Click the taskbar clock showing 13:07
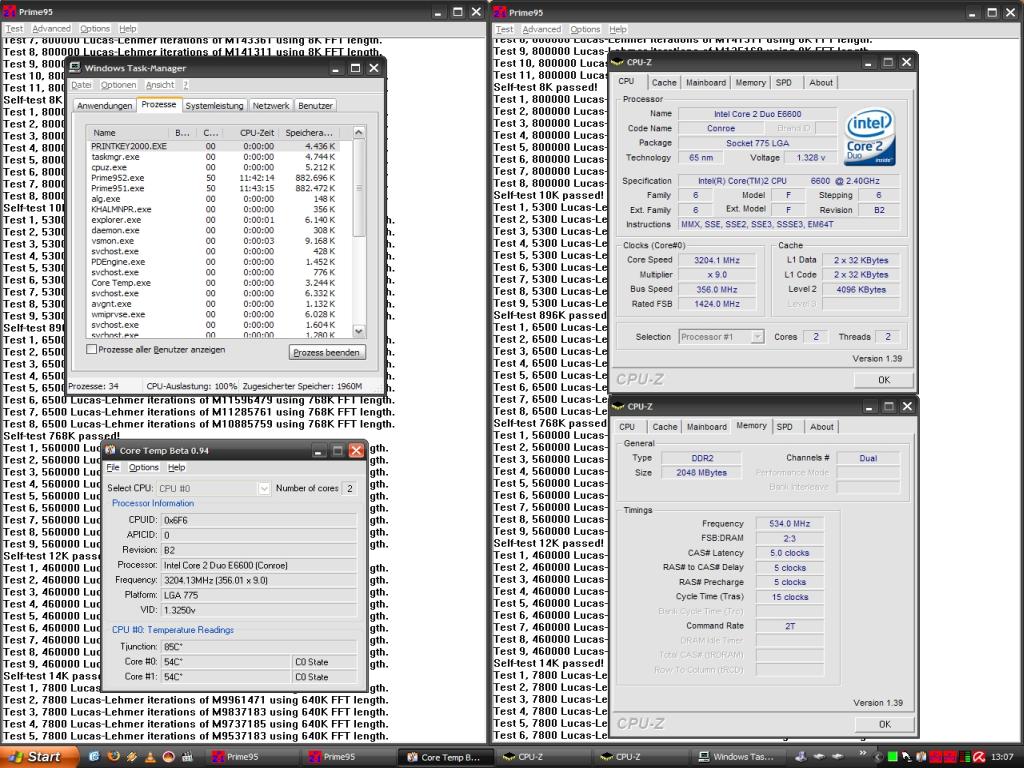1024x768 pixels. pyautogui.click(x=1002, y=757)
